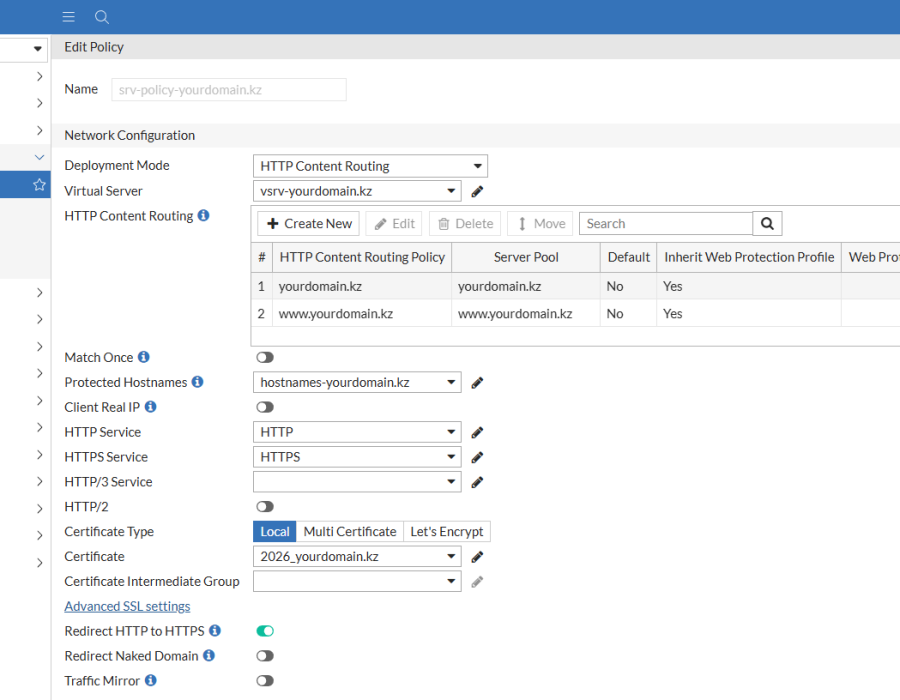Click the star icon in sidebar
The image size is (900, 700).
click(x=39, y=185)
